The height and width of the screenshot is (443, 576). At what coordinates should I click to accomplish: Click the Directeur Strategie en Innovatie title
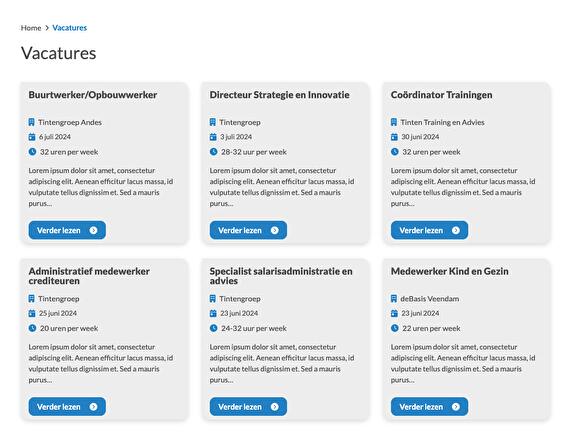click(x=280, y=95)
